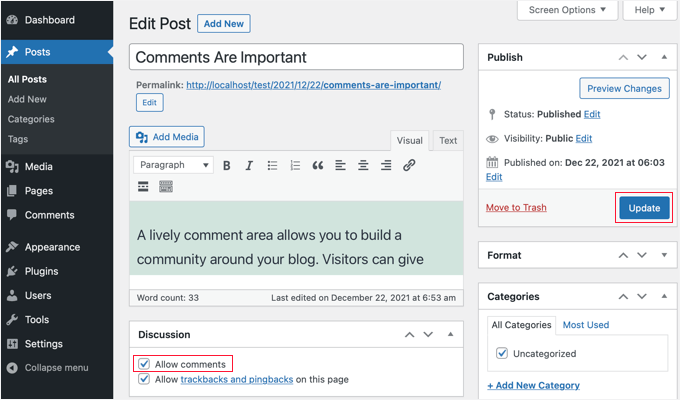Collapse the Discussion panel
The height and width of the screenshot is (400, 680).
click(x=451, y=335)
